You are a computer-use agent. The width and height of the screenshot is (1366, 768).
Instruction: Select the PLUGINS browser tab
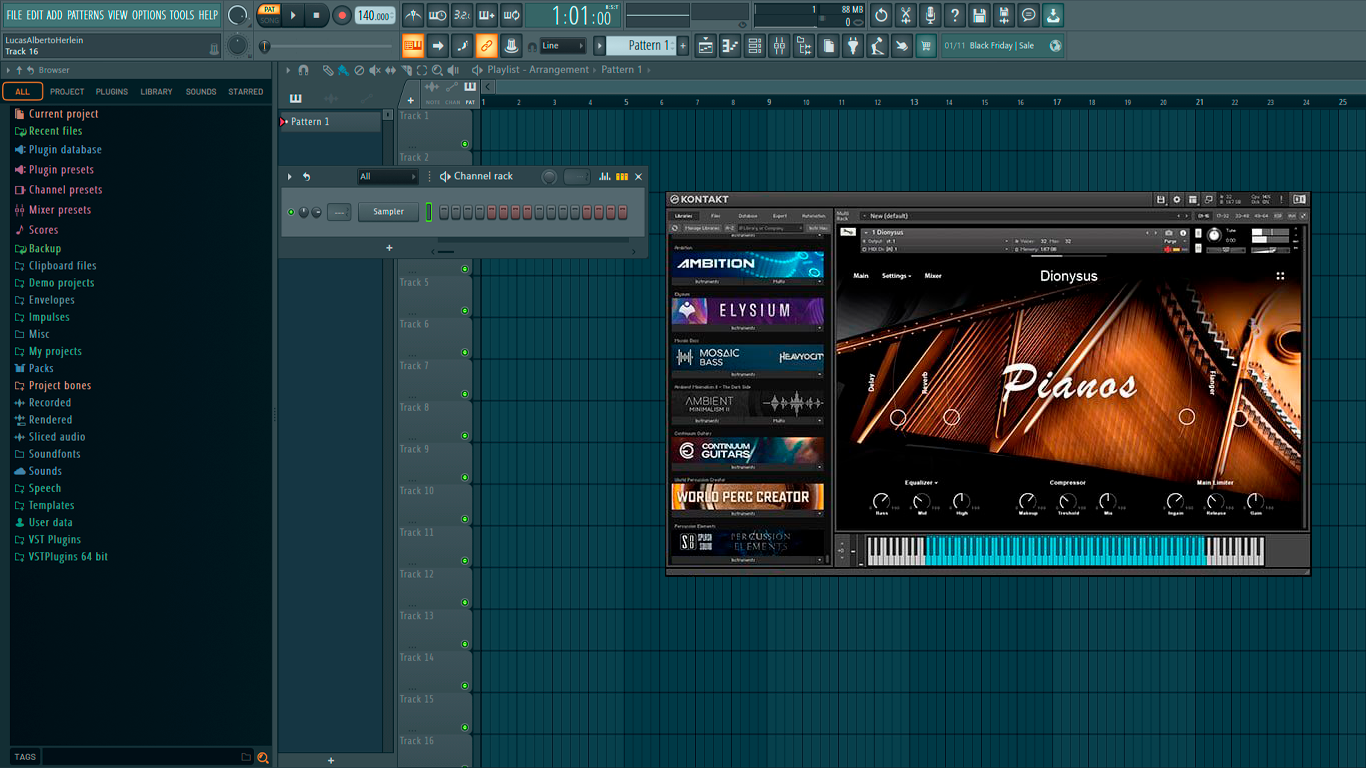tap(112, 91)
